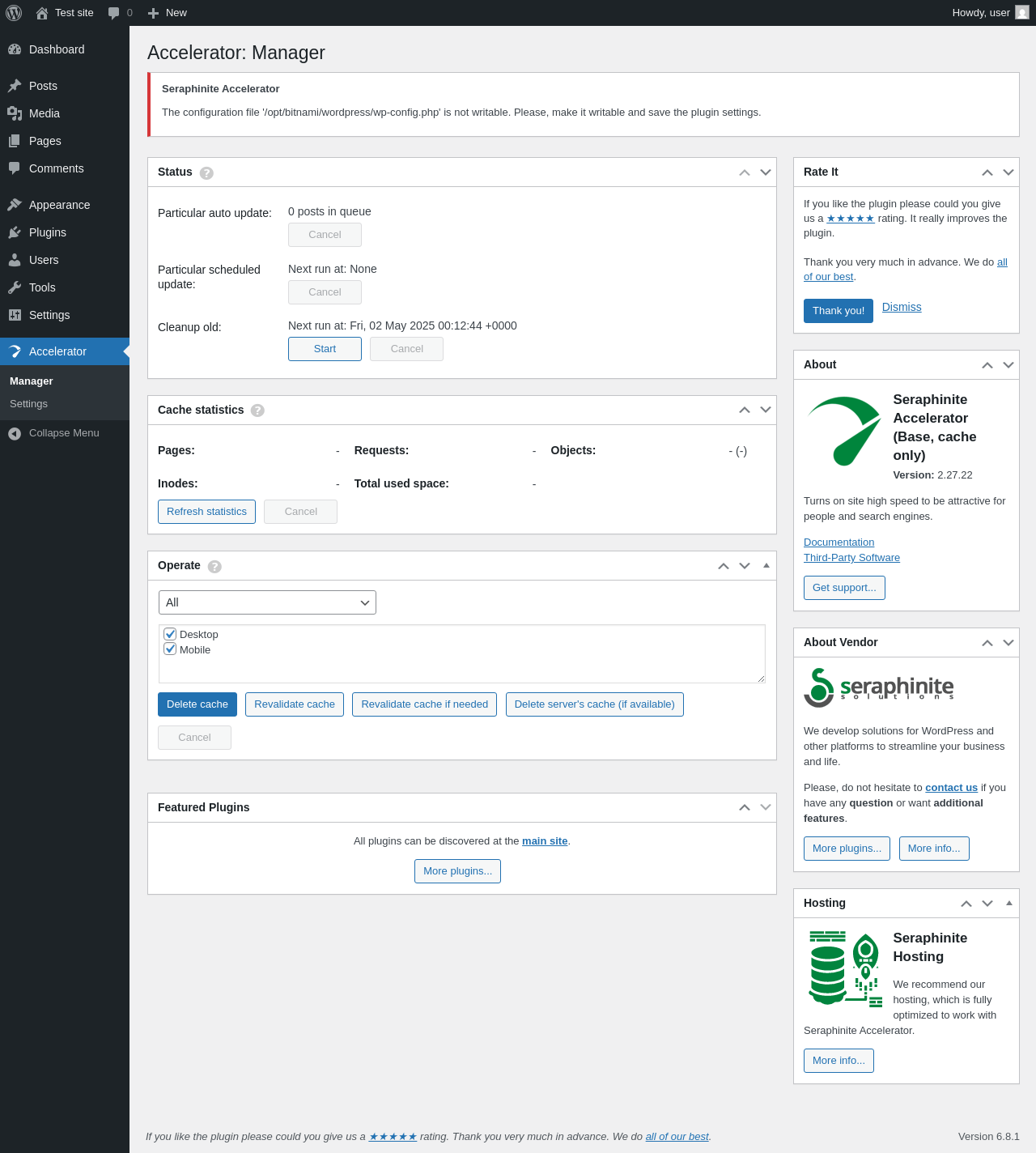Click More info... in Hosting panel
This screenshot has width=1036, height=1153.
(x=839, y=1061)
